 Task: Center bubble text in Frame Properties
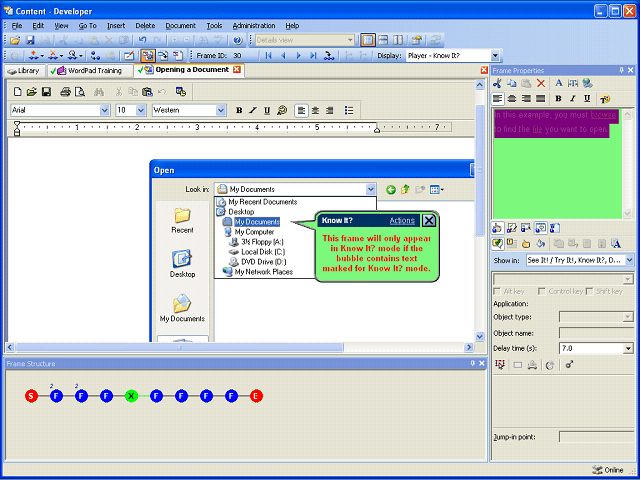click(511, 99)
